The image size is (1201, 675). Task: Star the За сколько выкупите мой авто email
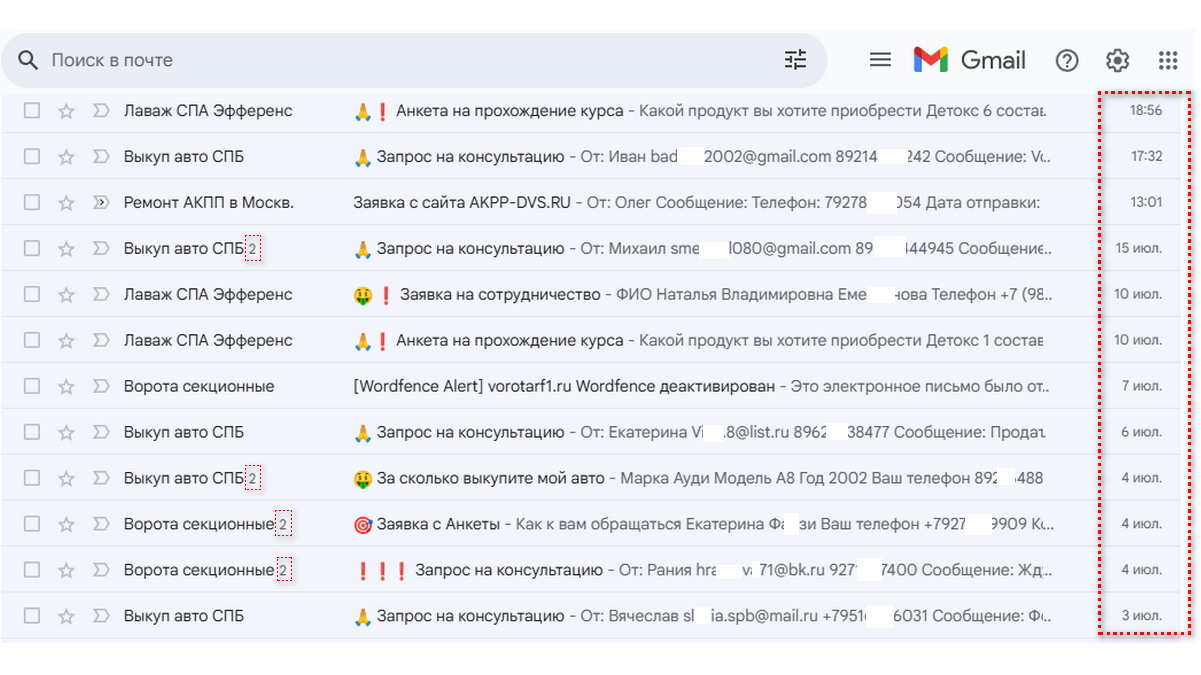point(66,479)
